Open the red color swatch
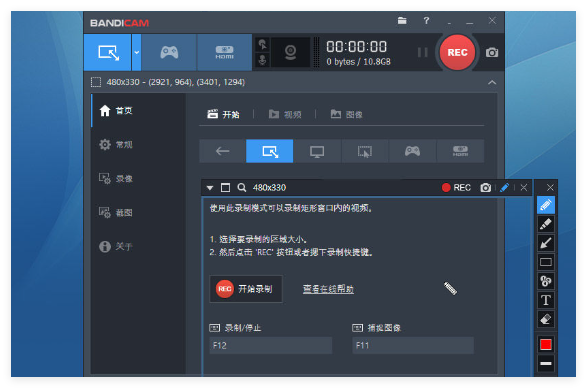 point(546,345)
